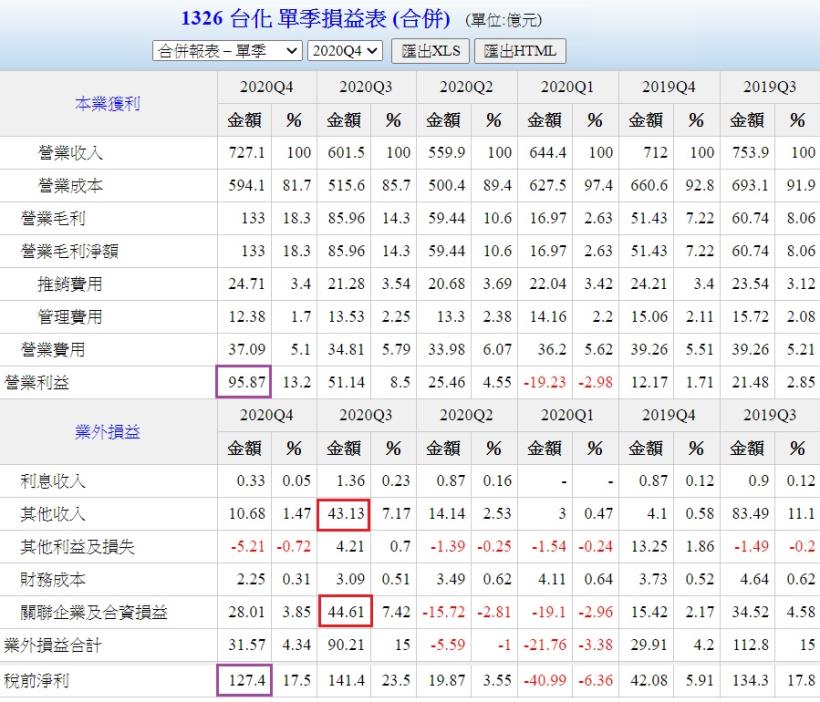The height and width of the screenshot is (702, 820).
Task: Open the 合併報表－單季 report type dropdown
Action: click(x=227, y=51)
